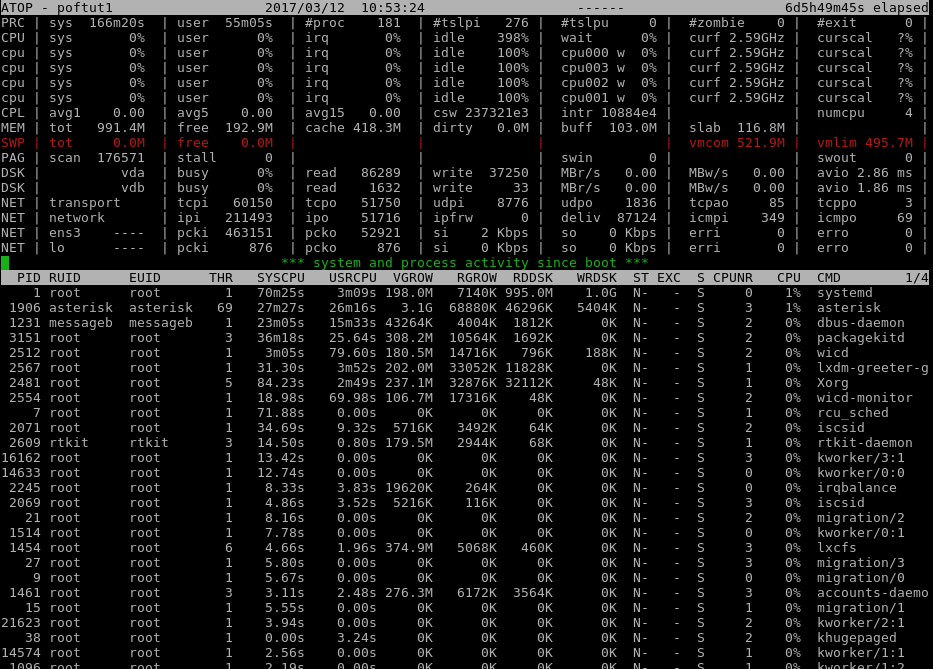The height and width of the screenshot is (669, 933).
Task: Click the 5404K WRDSK value
Action: [x=597, y=308]
